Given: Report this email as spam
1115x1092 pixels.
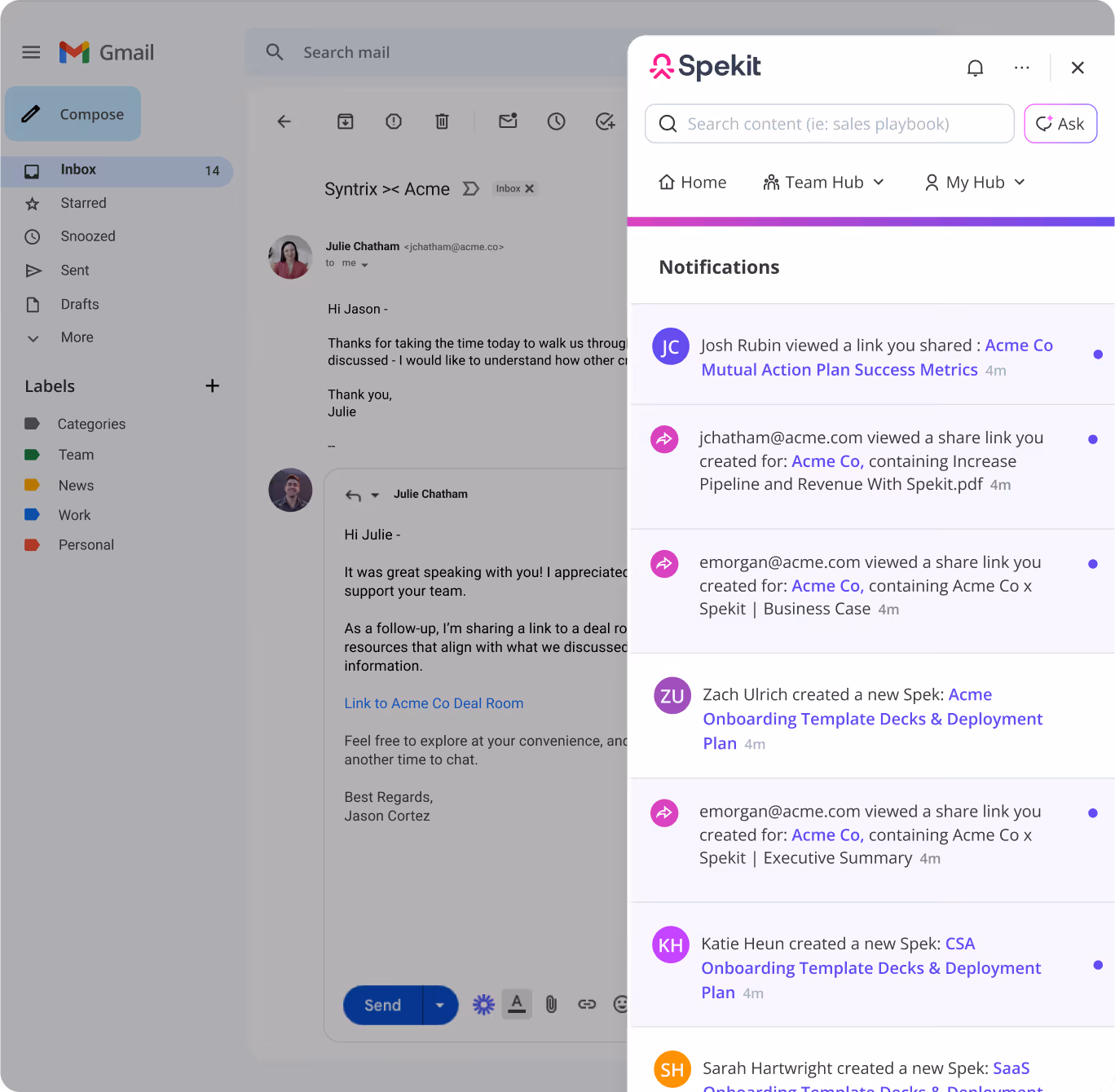Looking at the screenshot, I should 394,121.
